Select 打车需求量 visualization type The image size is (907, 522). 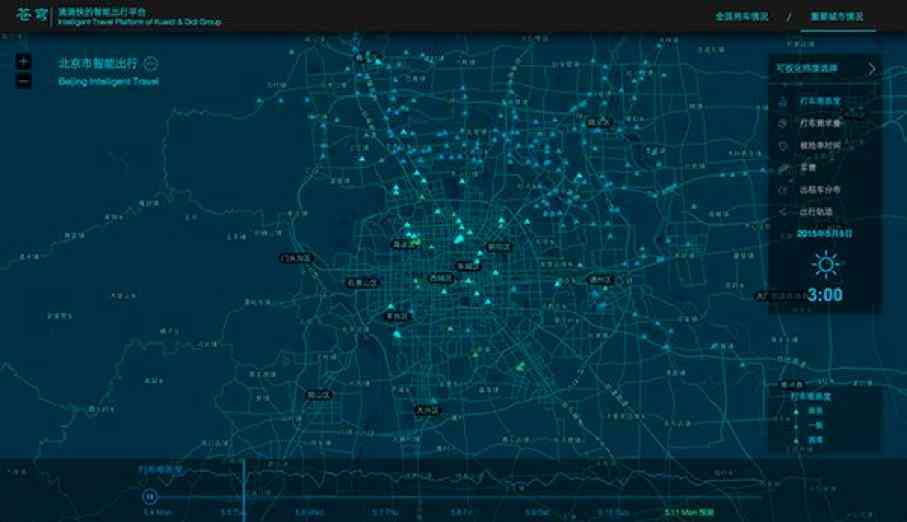[820, 123]
